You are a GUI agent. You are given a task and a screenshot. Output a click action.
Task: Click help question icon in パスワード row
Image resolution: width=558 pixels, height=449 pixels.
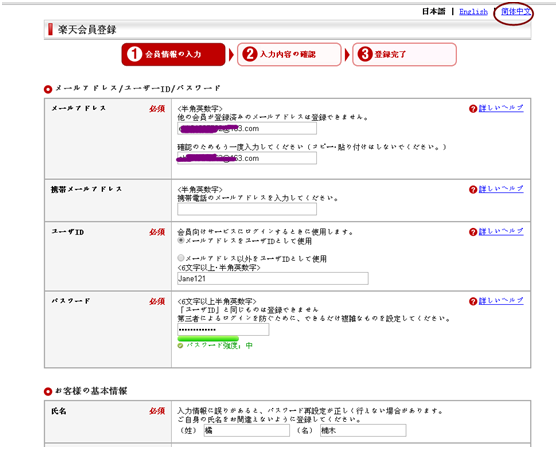(x=473, y=301)
